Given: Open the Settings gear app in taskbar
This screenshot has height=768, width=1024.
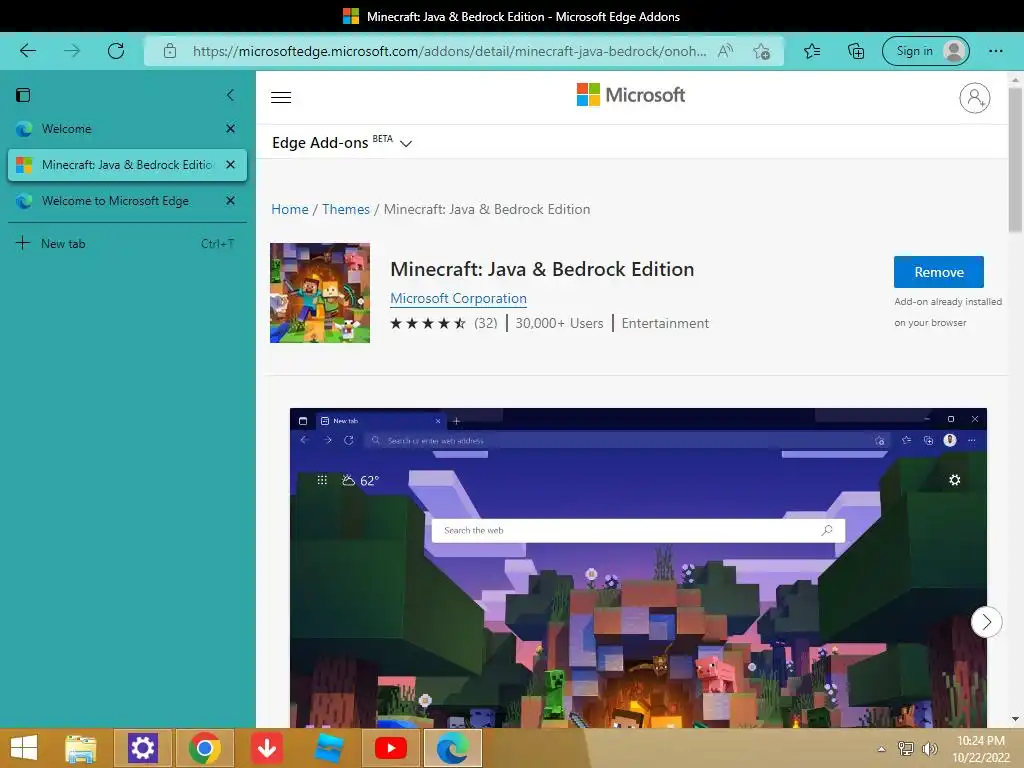Looking at the screenshot, I should coord(142,748).
